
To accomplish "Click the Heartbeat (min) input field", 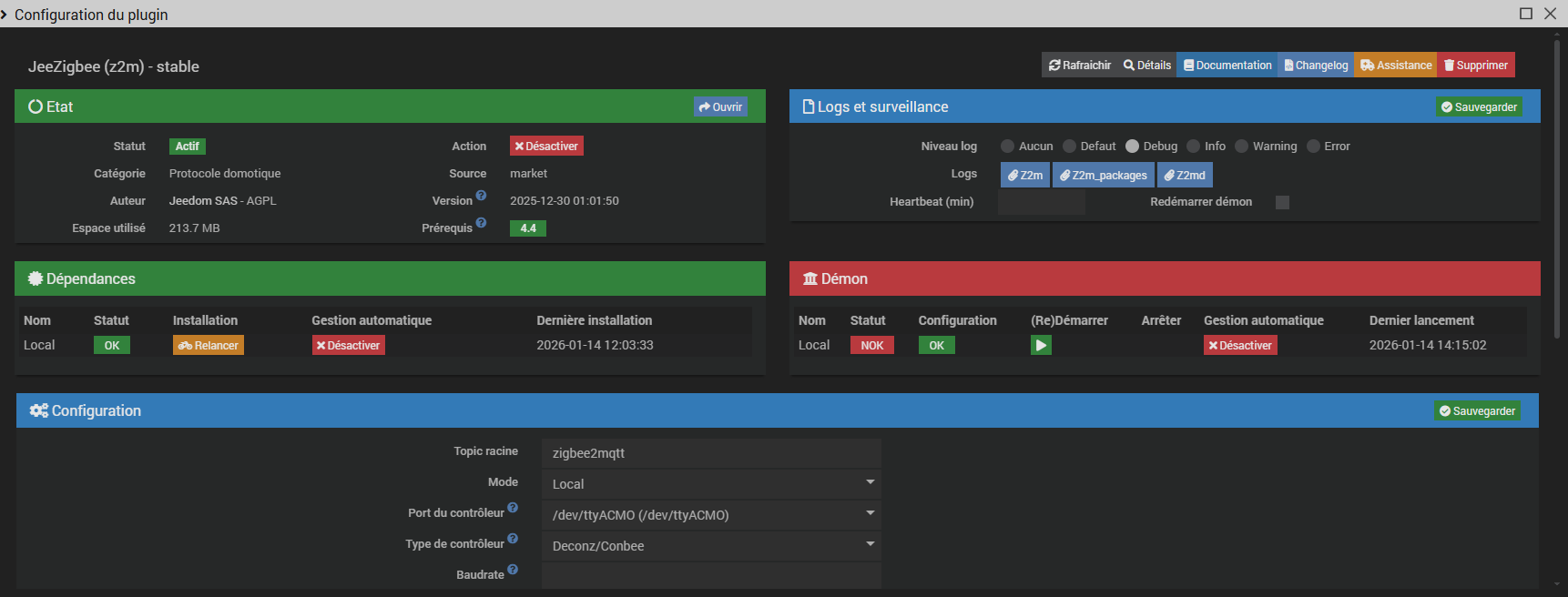I will coord(1041,202).
